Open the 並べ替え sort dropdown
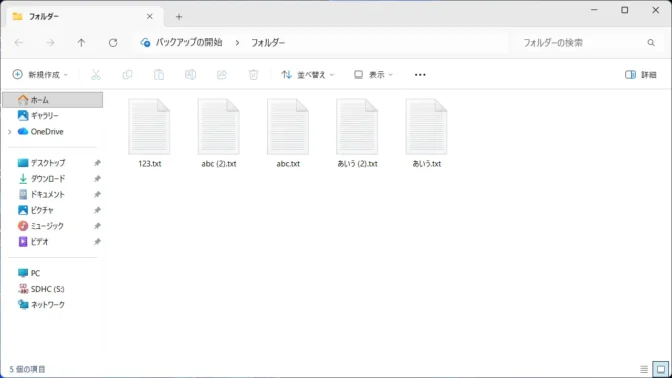 tap(307, 75)
